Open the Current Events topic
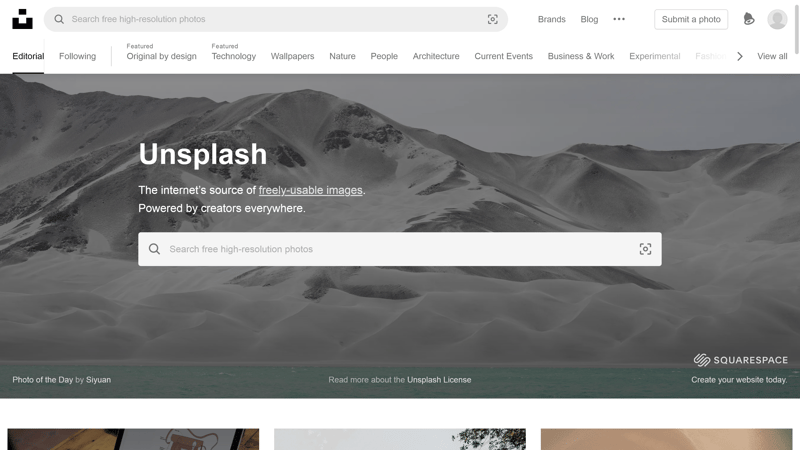The height and width of the screenshot is (450, 800). [x=504, y=56]
